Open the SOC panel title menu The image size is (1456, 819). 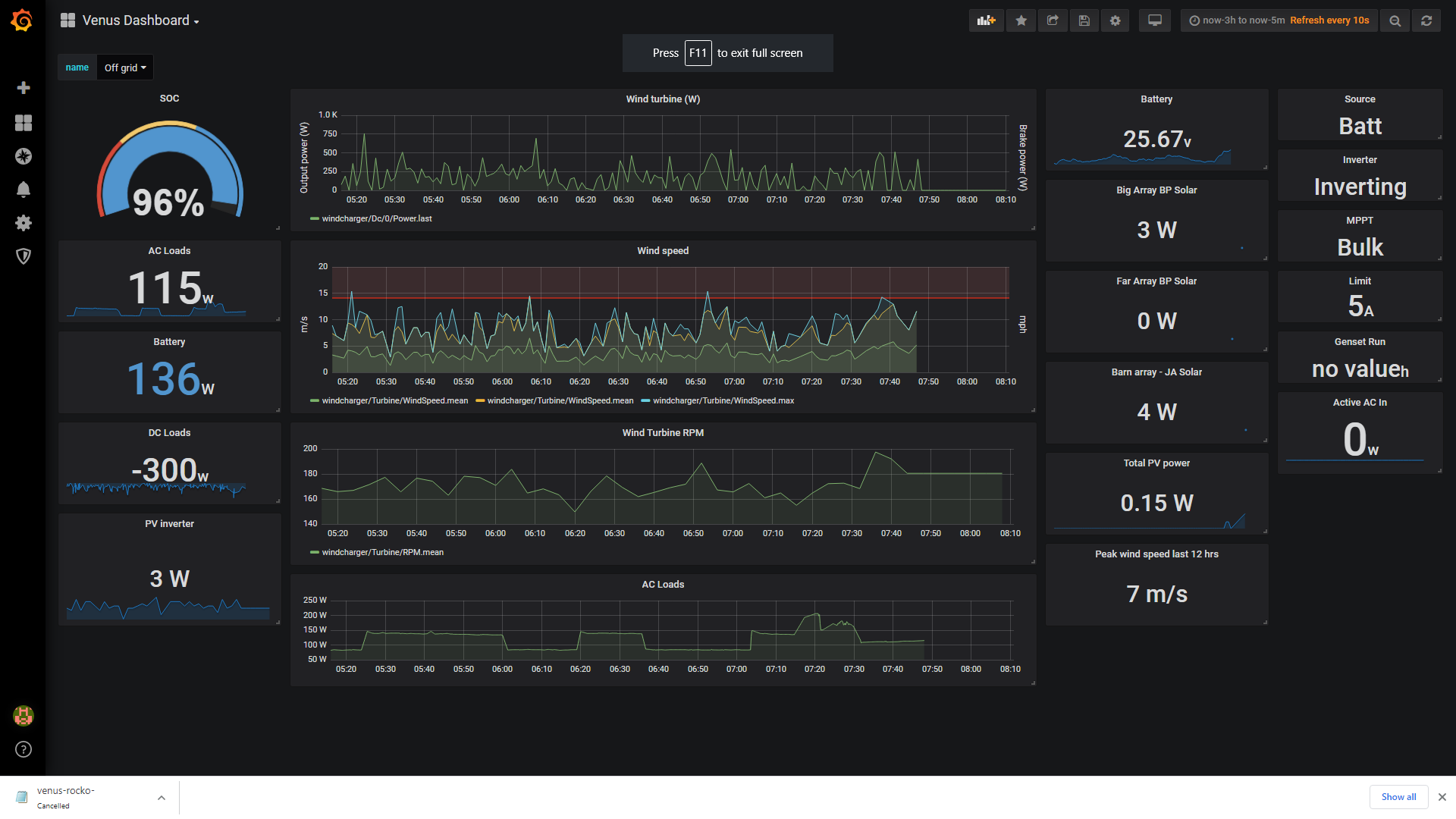169,99
